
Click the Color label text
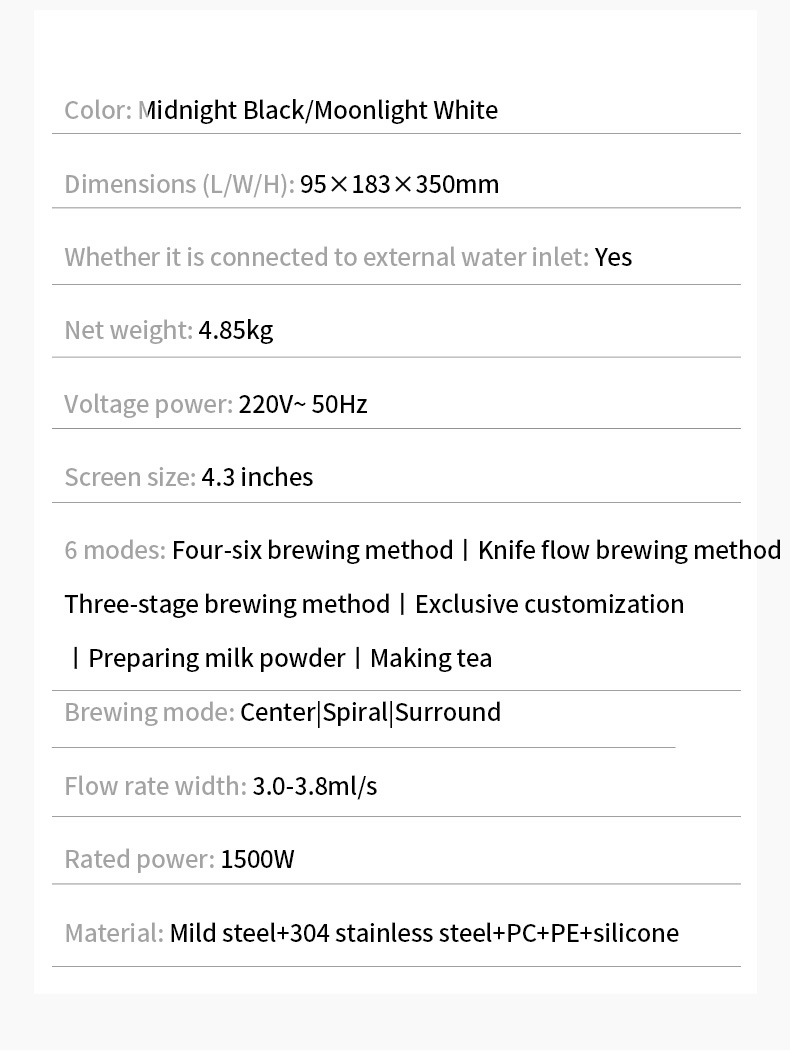[x=98, y=111]
